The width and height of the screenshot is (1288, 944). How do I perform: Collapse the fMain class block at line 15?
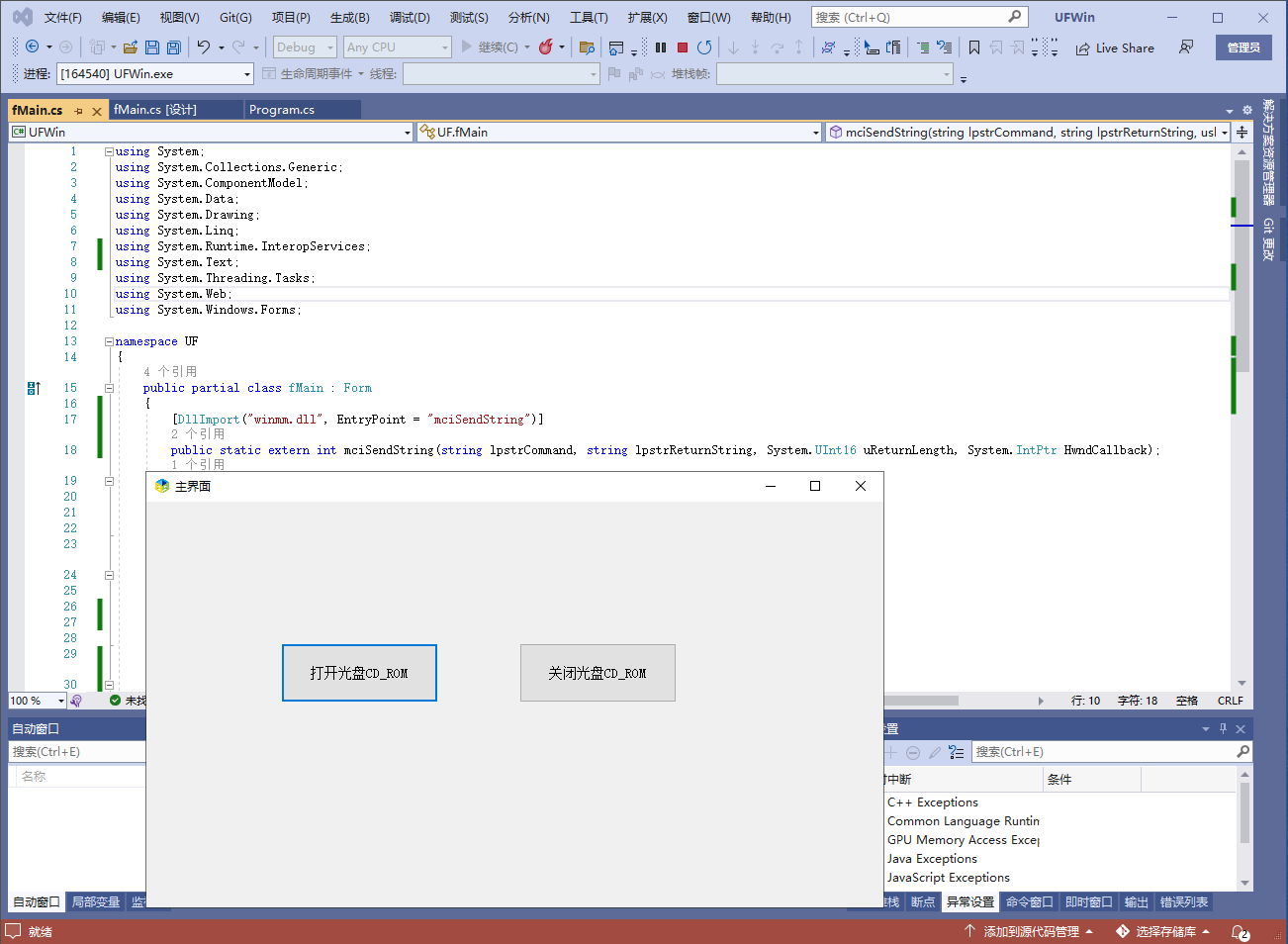coord(109,388)
